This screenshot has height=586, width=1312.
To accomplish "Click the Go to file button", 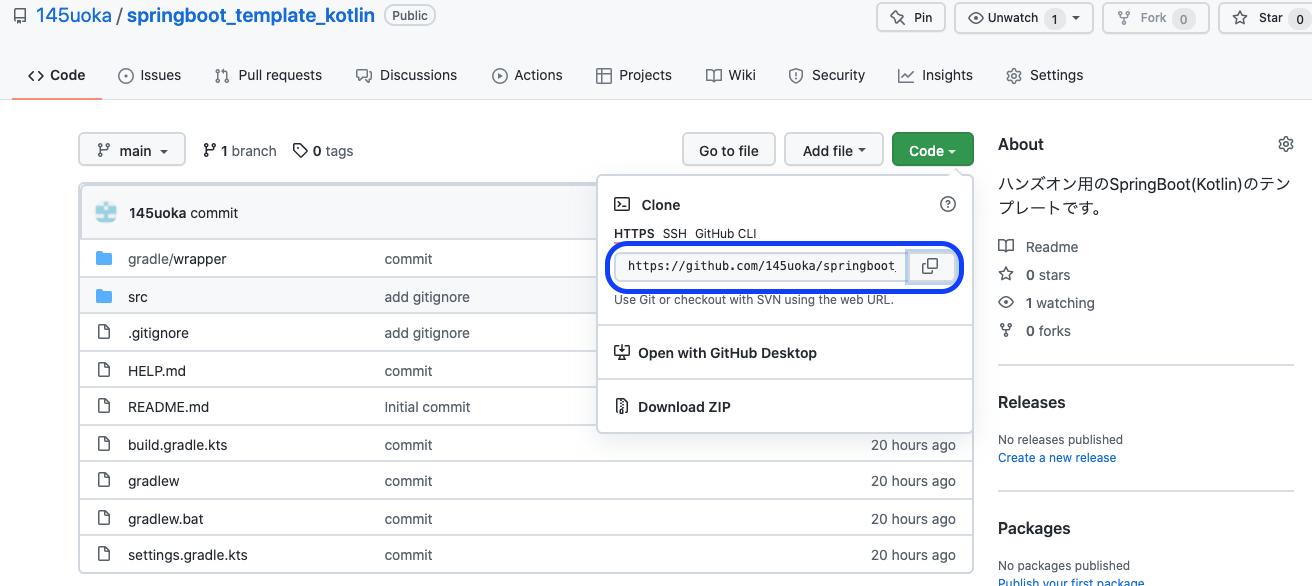I will point(728,149).
